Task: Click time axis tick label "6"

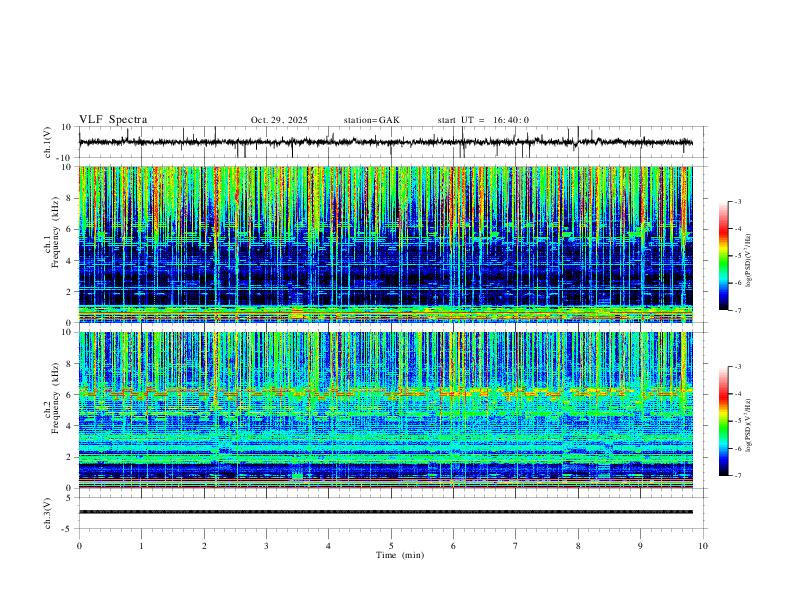Action: tap(453, 546)
